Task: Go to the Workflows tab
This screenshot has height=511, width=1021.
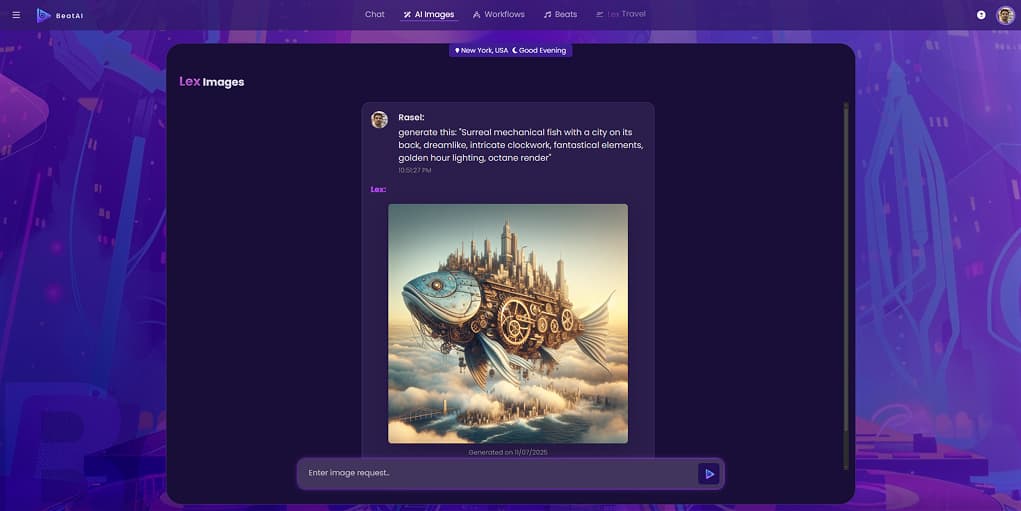Action: 498,15
